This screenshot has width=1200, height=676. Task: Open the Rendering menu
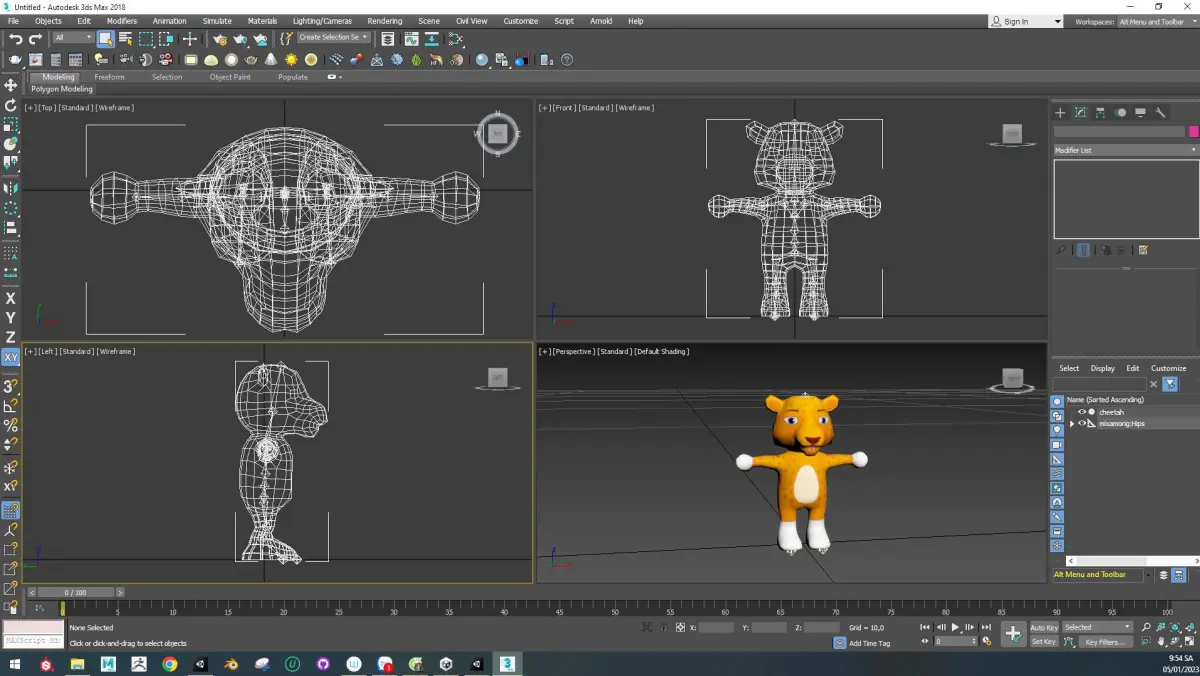pyautogui.click(x=385, y=21)
